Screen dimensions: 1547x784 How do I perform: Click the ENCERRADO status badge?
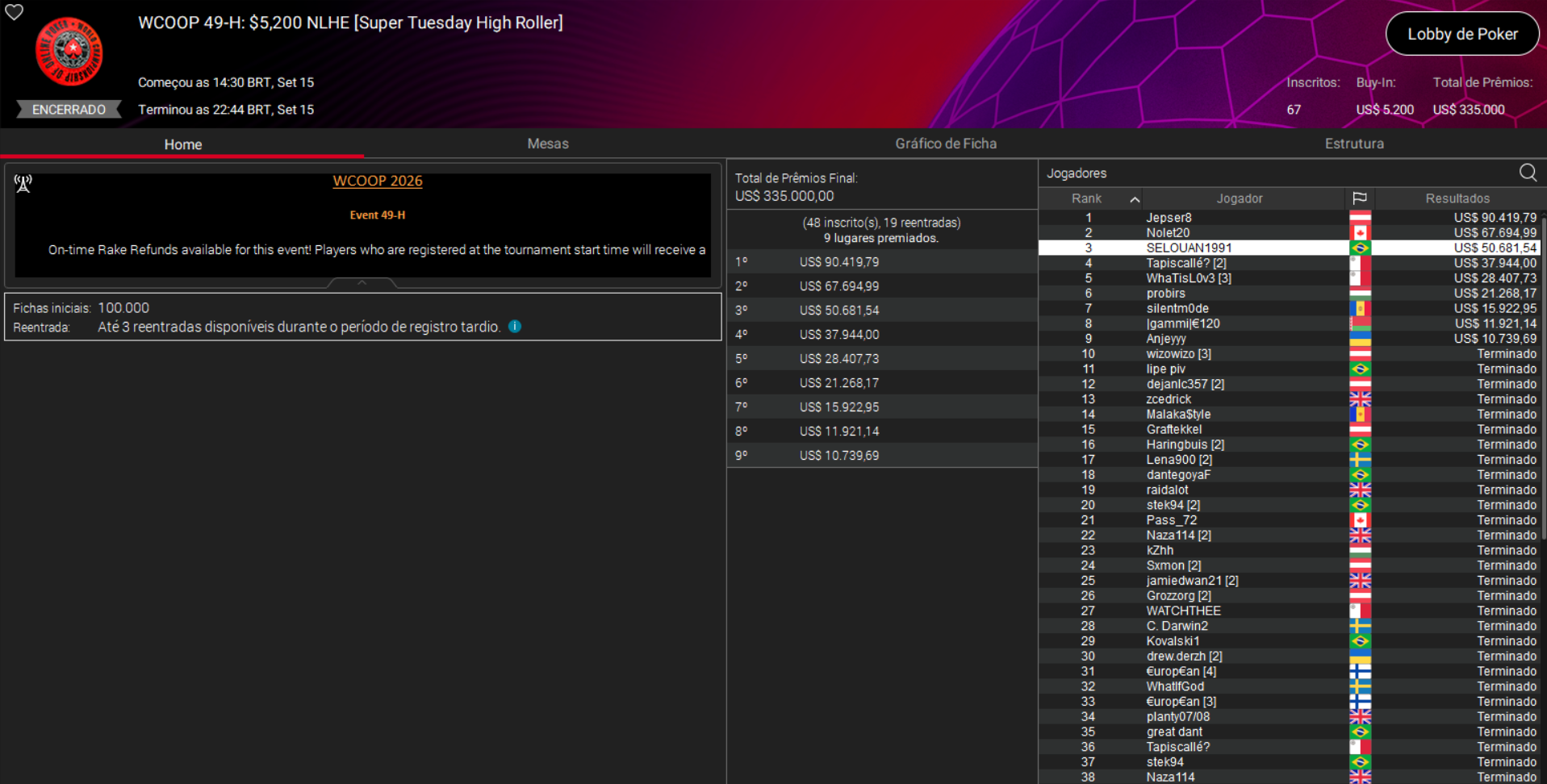pyautogui.click(x=69, y=110)
